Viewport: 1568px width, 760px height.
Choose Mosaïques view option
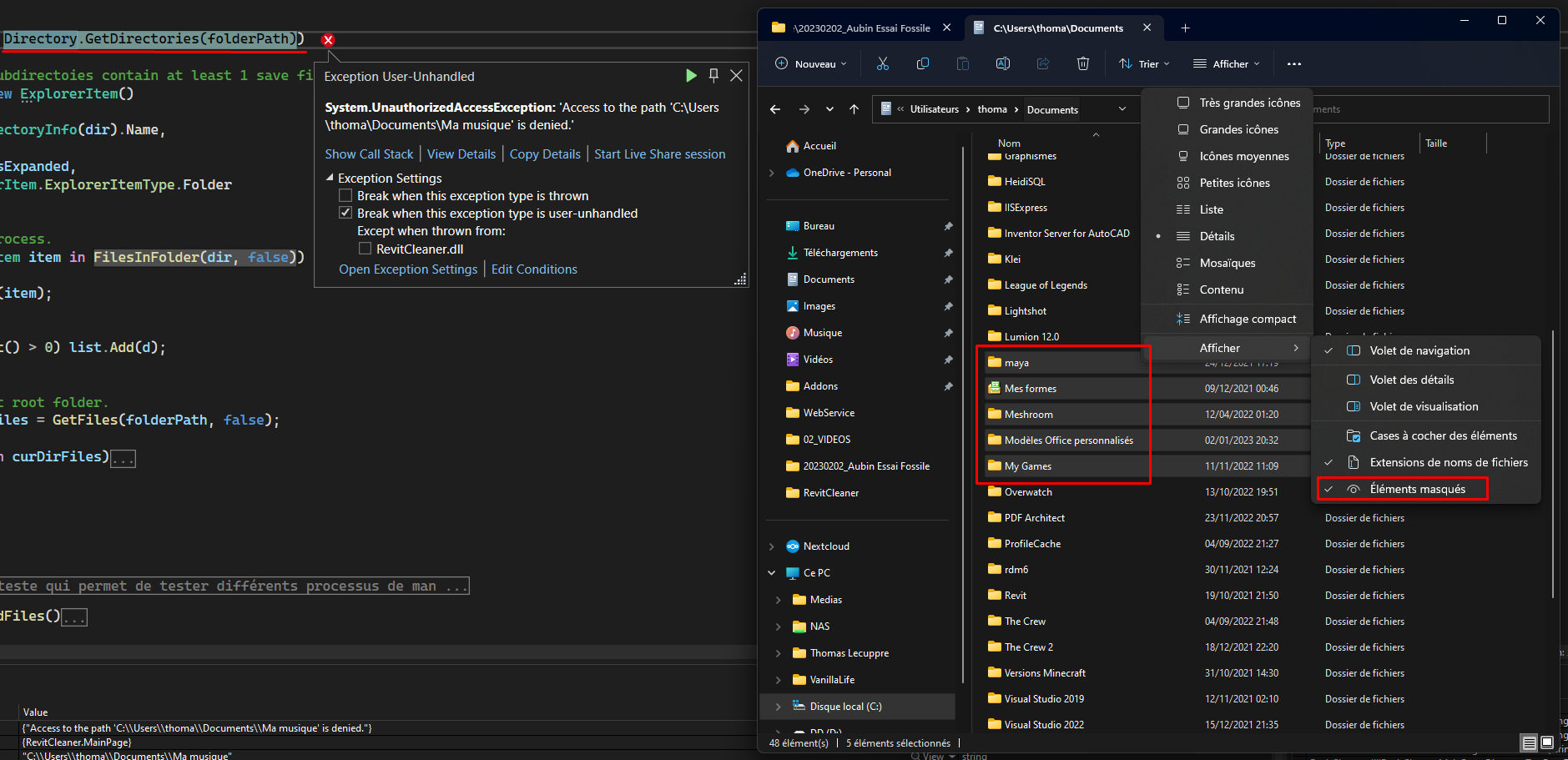point(1227,263)
